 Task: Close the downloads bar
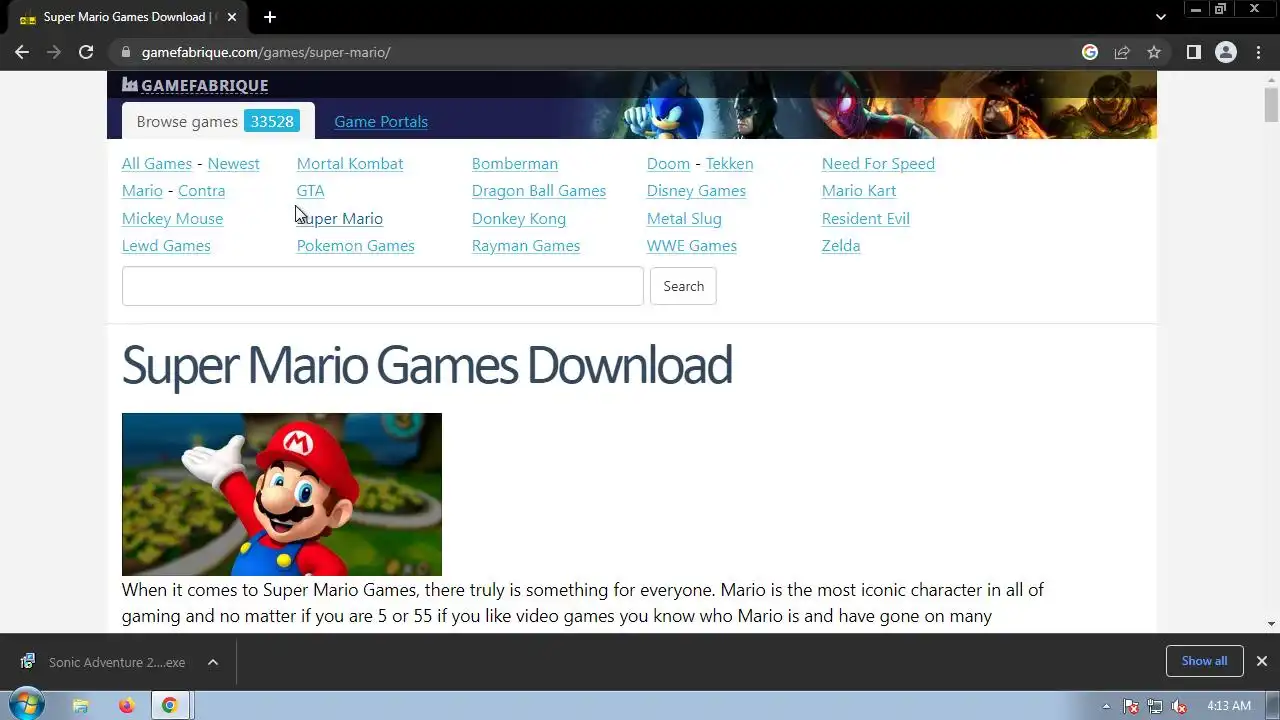click(1262, 661)
